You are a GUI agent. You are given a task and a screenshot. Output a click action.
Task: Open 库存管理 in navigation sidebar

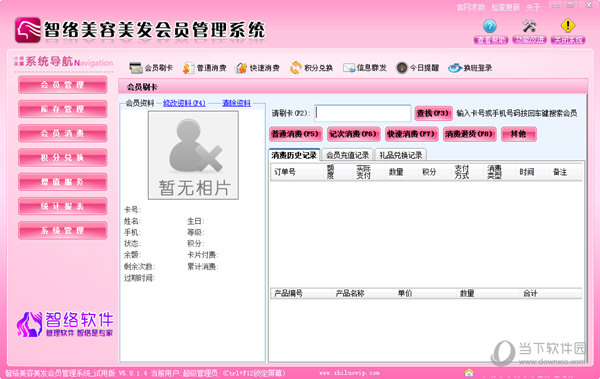coord(63,109)
